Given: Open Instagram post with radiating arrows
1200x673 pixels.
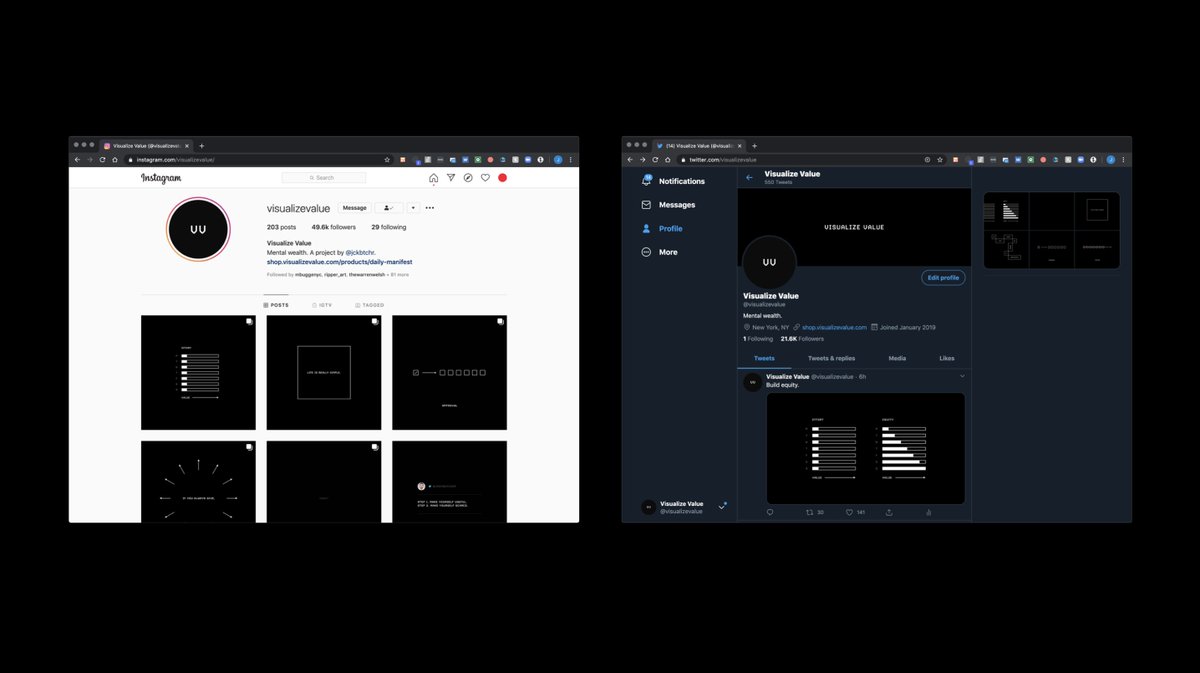Looking at the screenshot, I should click(x=198, y=482).
